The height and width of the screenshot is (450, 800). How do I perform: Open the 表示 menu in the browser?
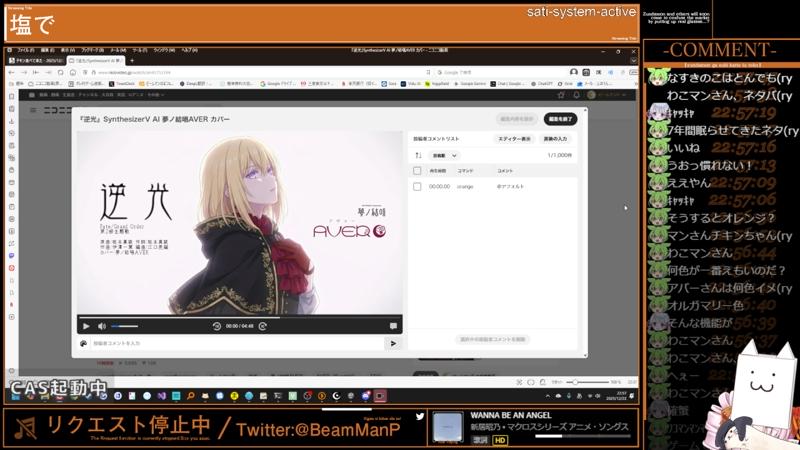tap(68, 50)
